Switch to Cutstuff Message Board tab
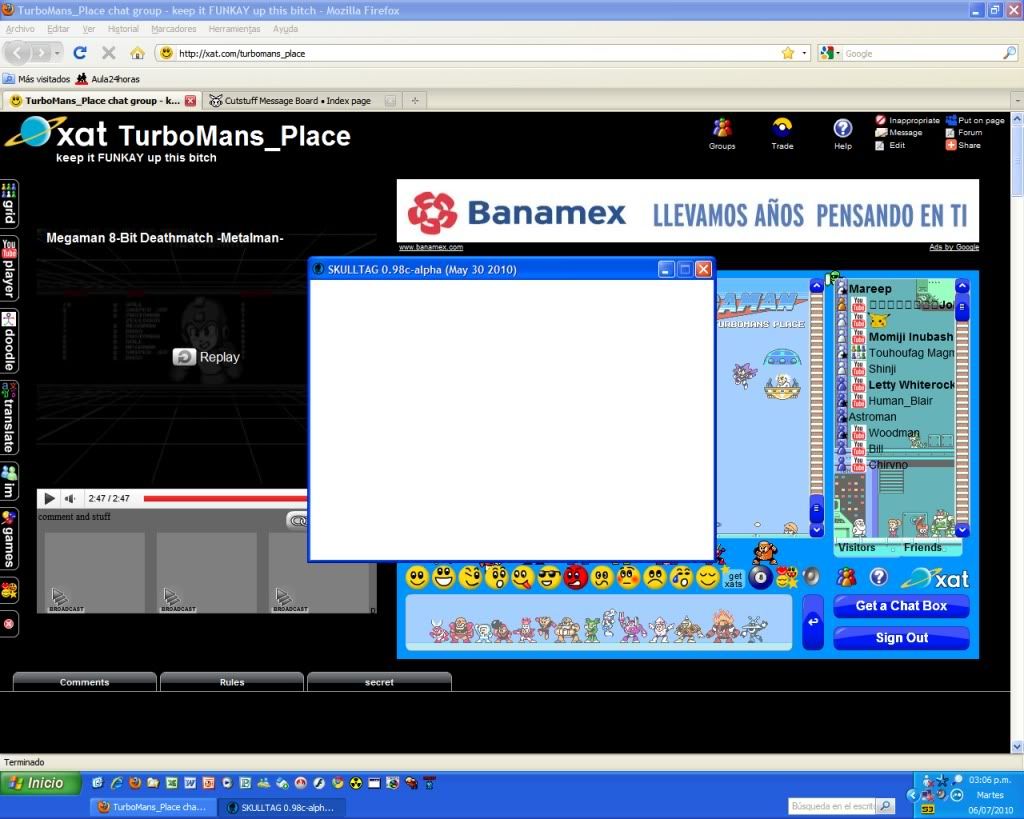This screenshot has height=819, width=1024. click(x=297, y=101)
